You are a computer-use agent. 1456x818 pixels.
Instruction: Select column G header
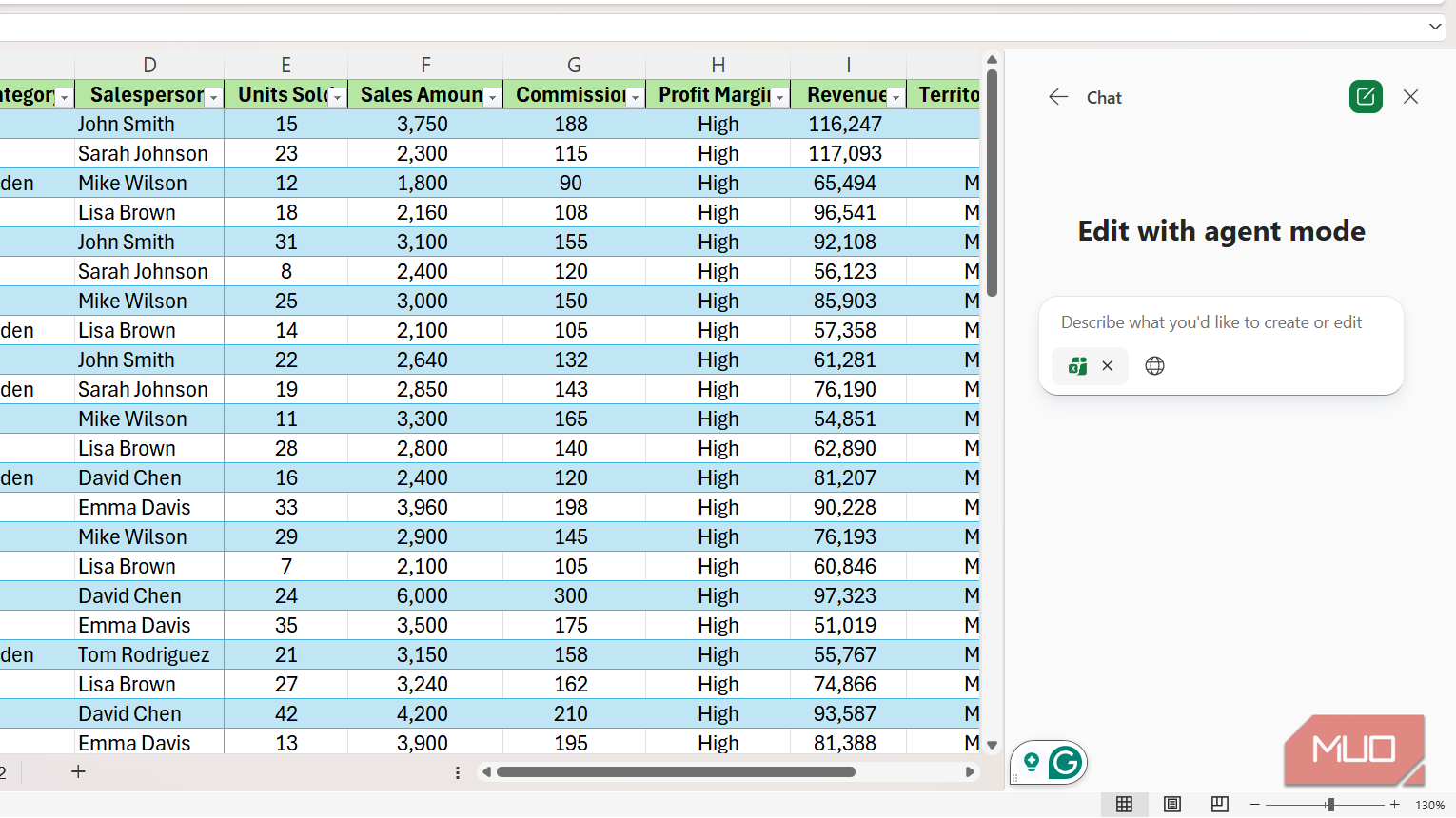click(x=574, y=65)
